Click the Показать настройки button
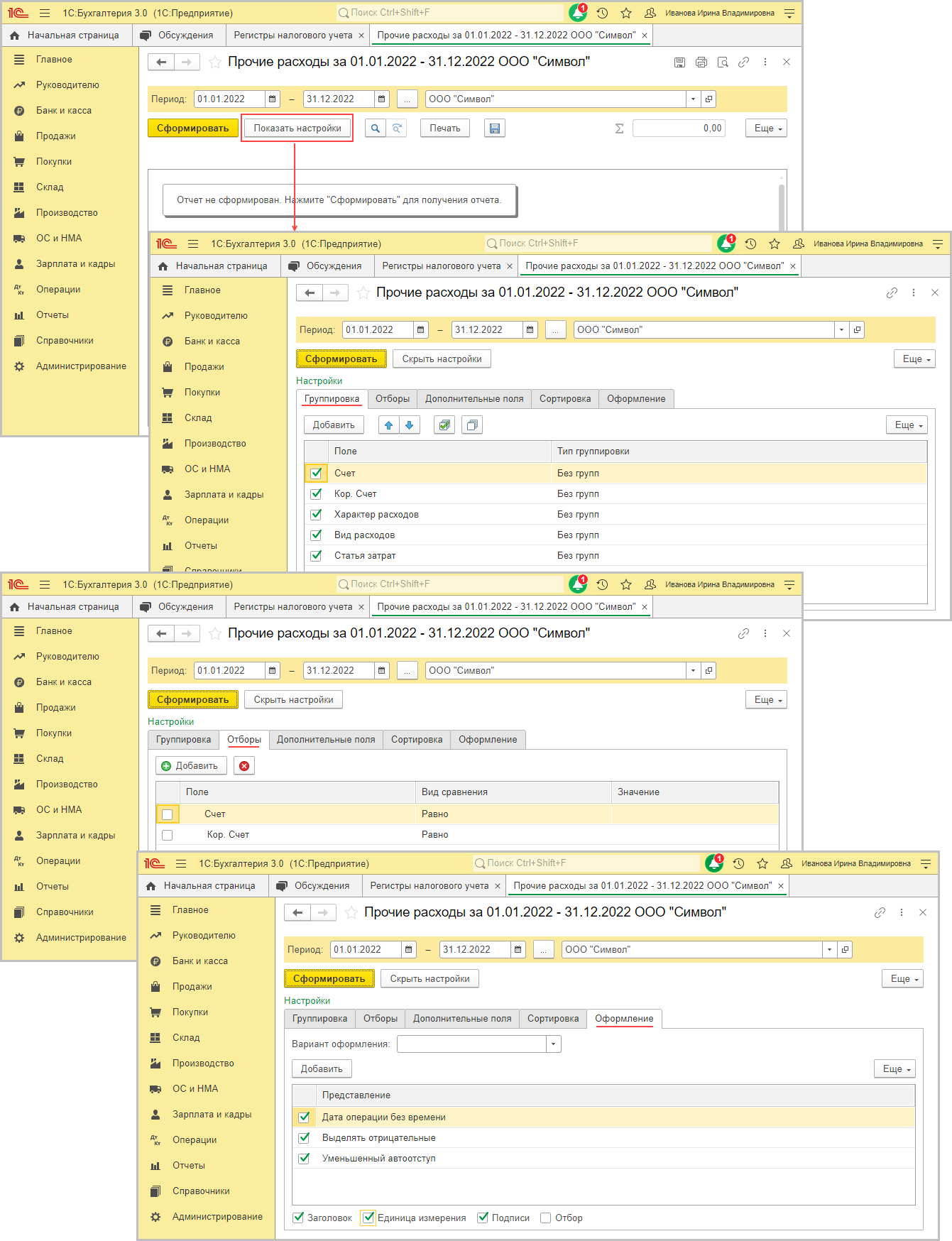 coord(297,129)
